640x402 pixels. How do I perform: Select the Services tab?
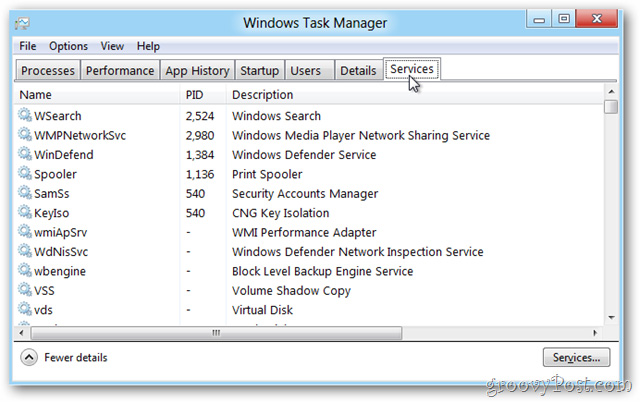click(x=411, y=69)
